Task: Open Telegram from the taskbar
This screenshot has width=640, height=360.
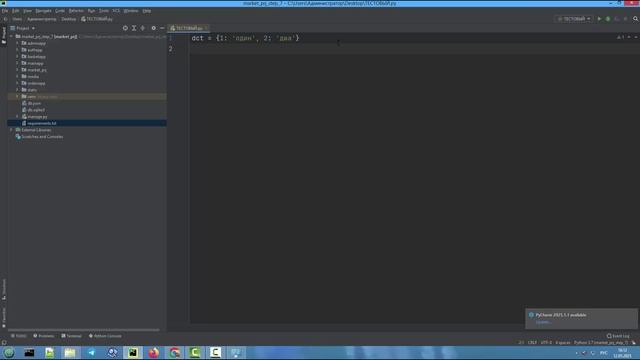Action: click(x=91, y=353)
